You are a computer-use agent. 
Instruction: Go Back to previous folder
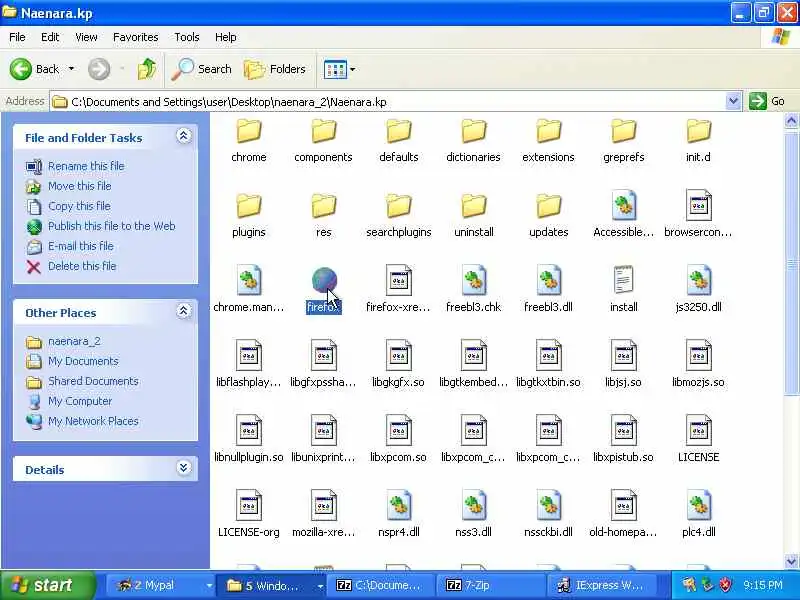point(34,69)
